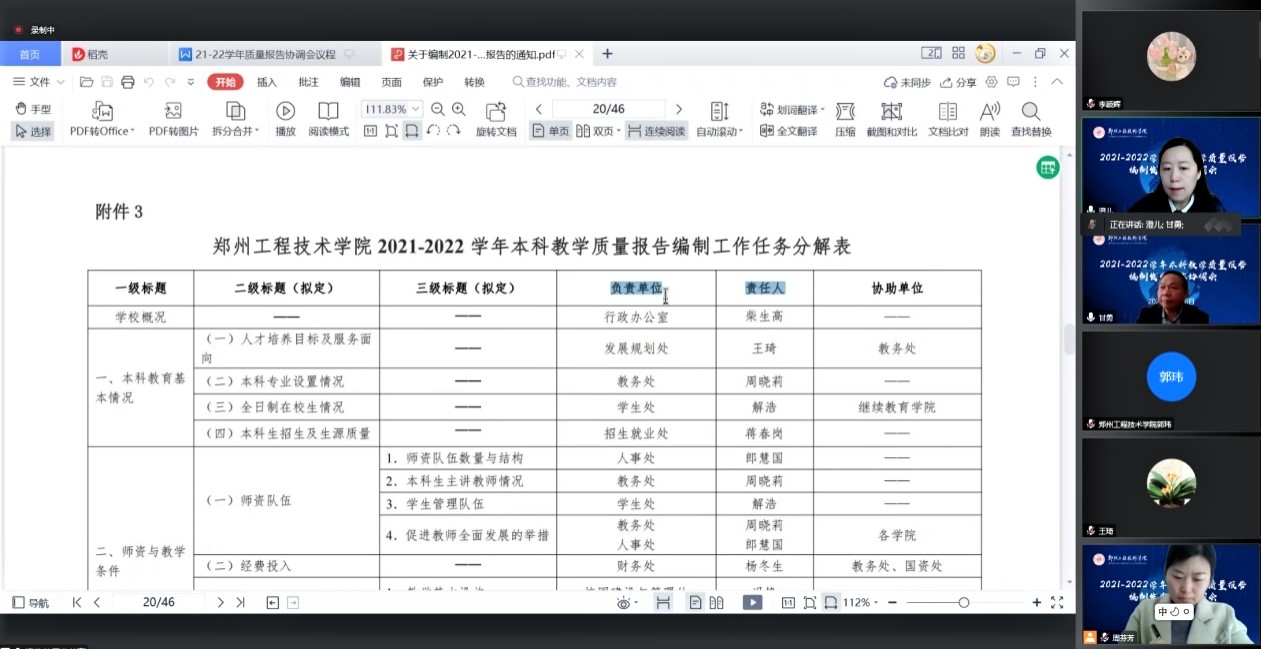
Task: Click 全文翻译 full text translate
Action: pyautogui.click(x=790, y=131)
